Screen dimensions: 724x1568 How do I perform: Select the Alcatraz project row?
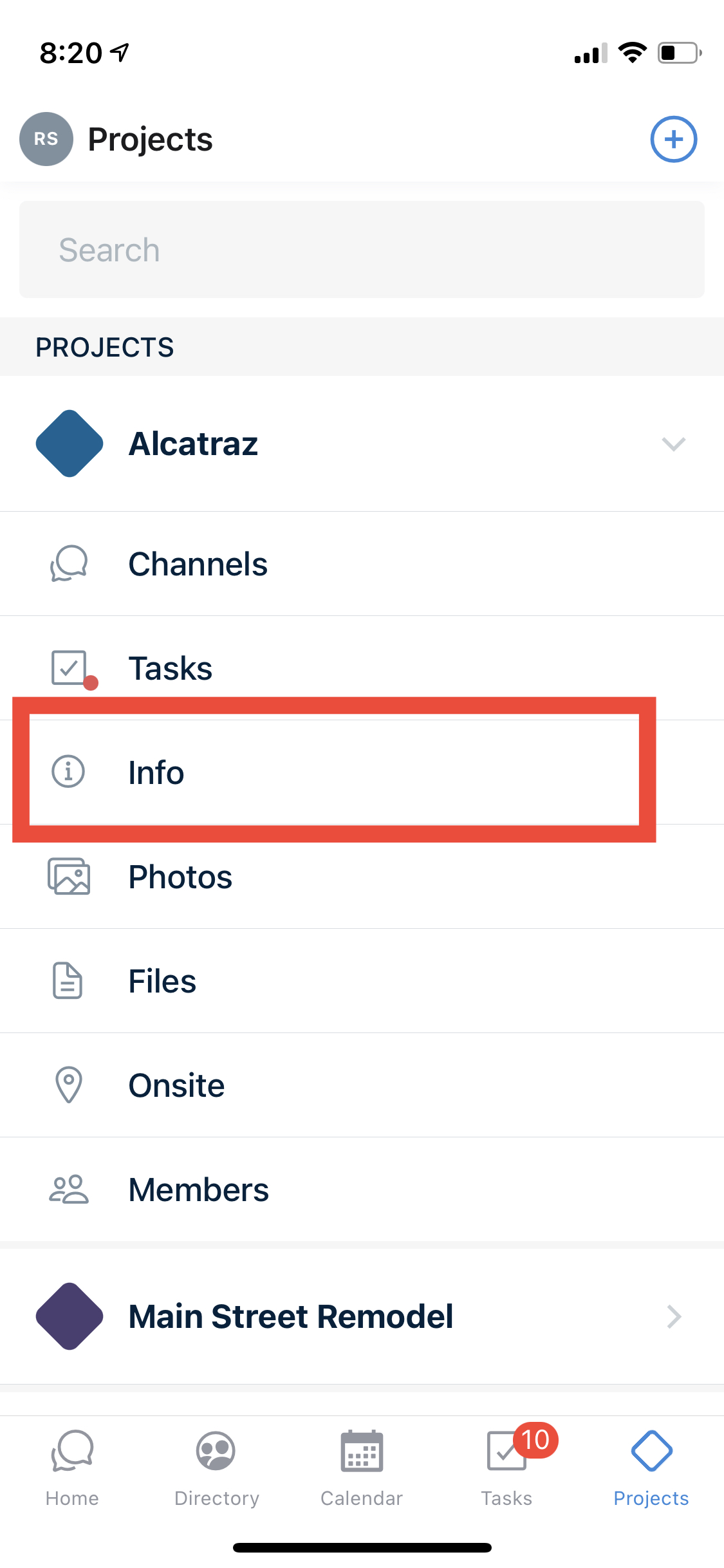[x=362, y=443]
